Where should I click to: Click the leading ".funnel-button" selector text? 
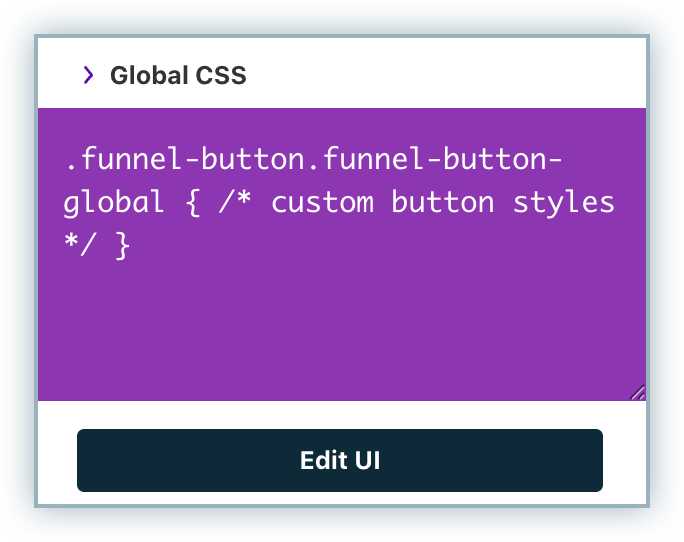pos(186,159)
